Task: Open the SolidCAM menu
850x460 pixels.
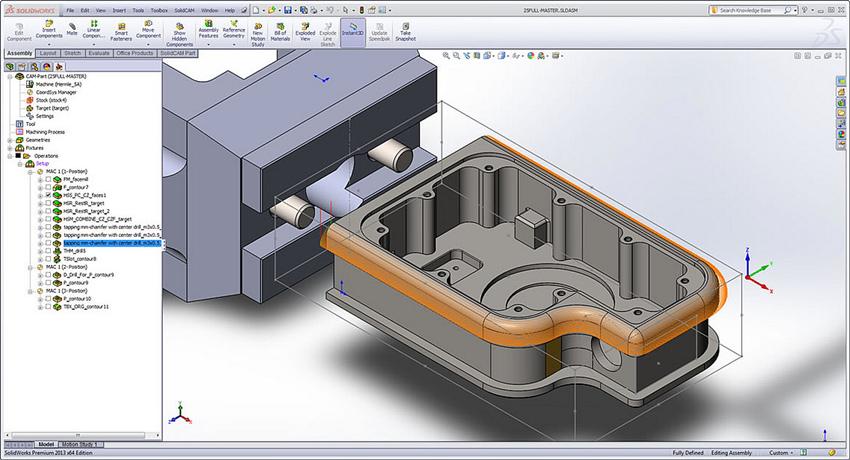Action: [x=184, y=10]
